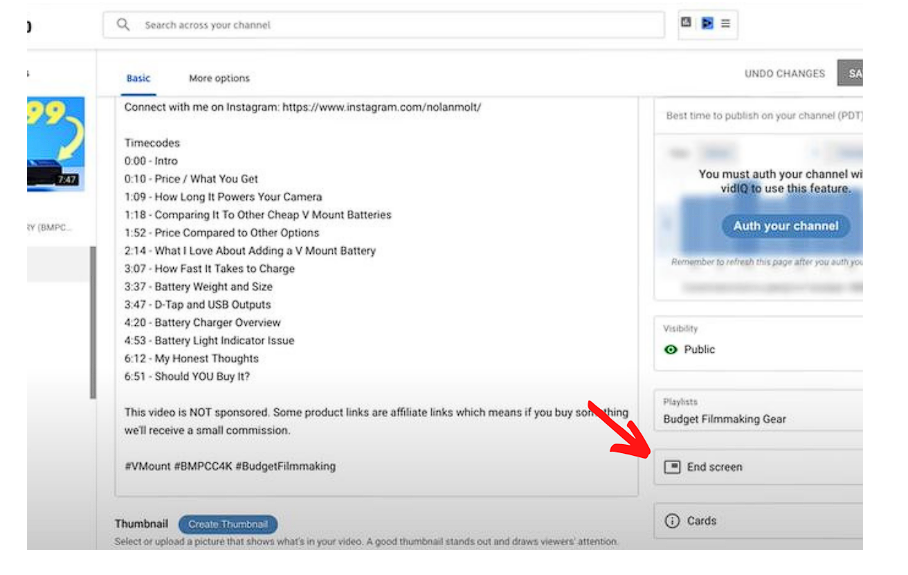Click the left sidebar vertical scrollbar

(x=94, y=320)
